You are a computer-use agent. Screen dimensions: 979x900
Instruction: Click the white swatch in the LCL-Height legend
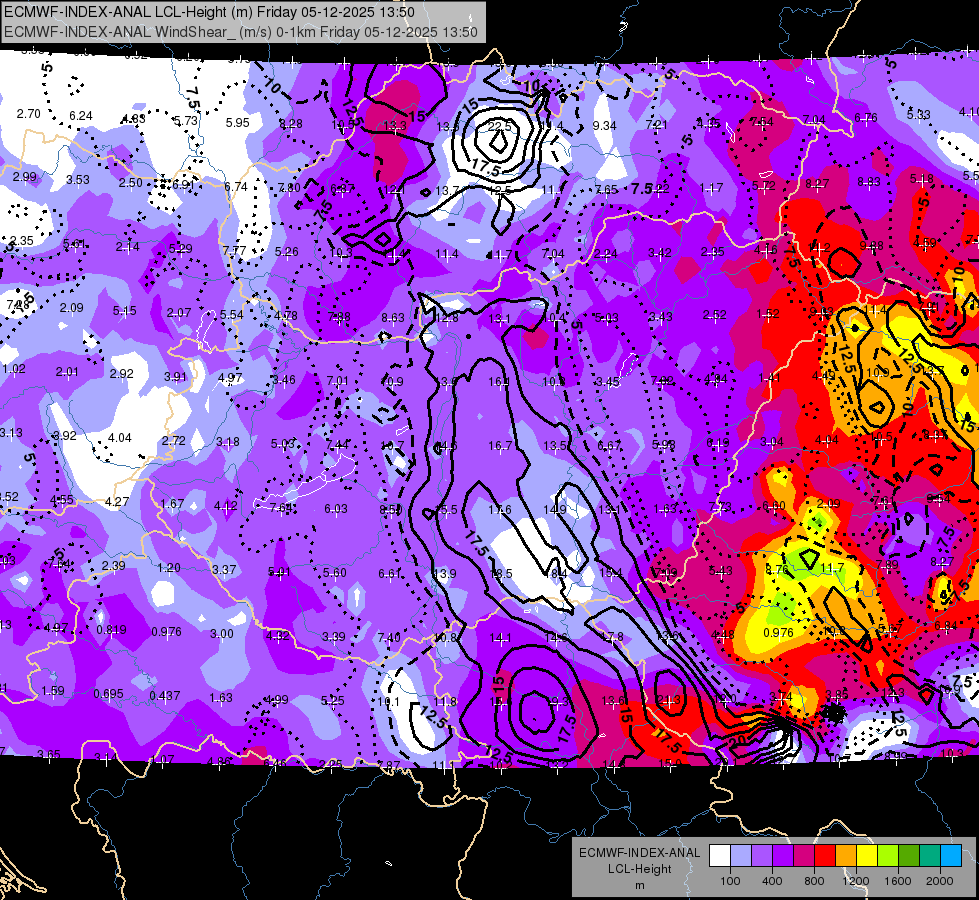pyautogui.click(x=720, y=856)
